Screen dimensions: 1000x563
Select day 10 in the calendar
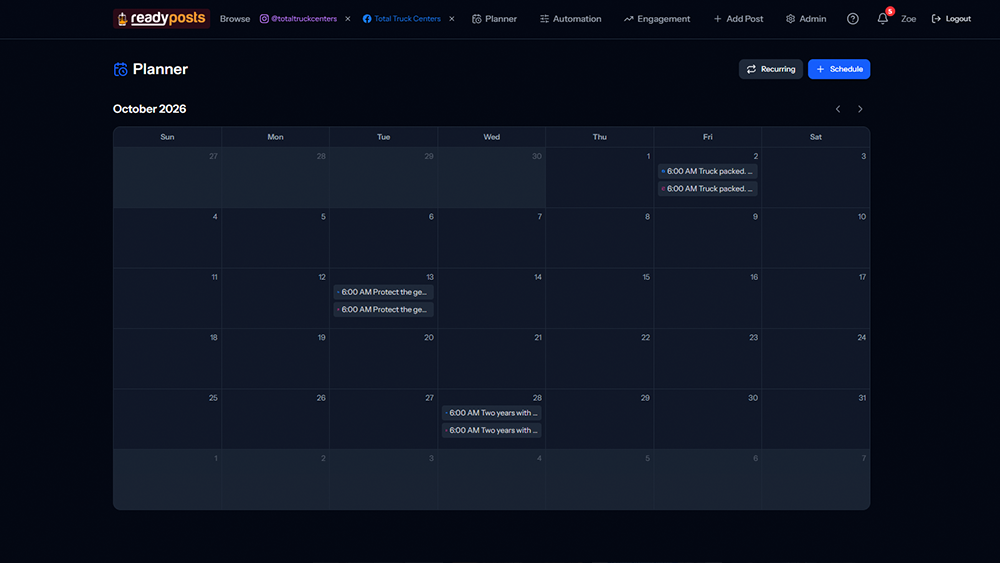[816, 238]
